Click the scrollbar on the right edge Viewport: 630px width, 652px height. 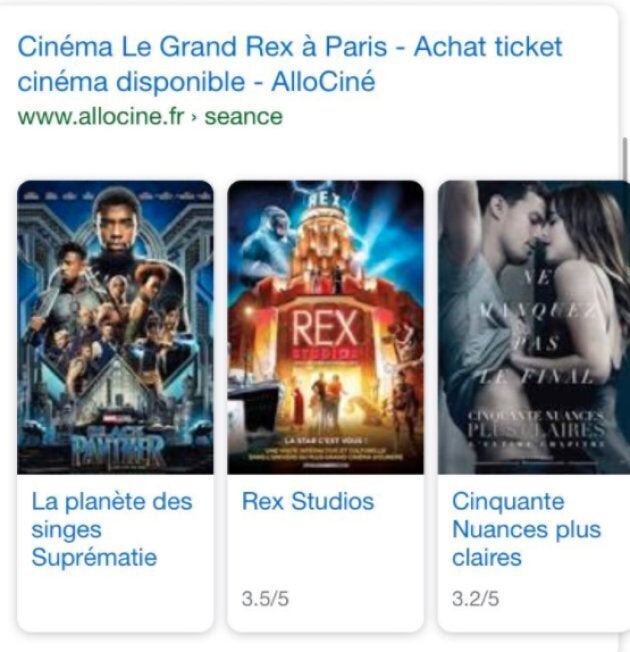624,158
